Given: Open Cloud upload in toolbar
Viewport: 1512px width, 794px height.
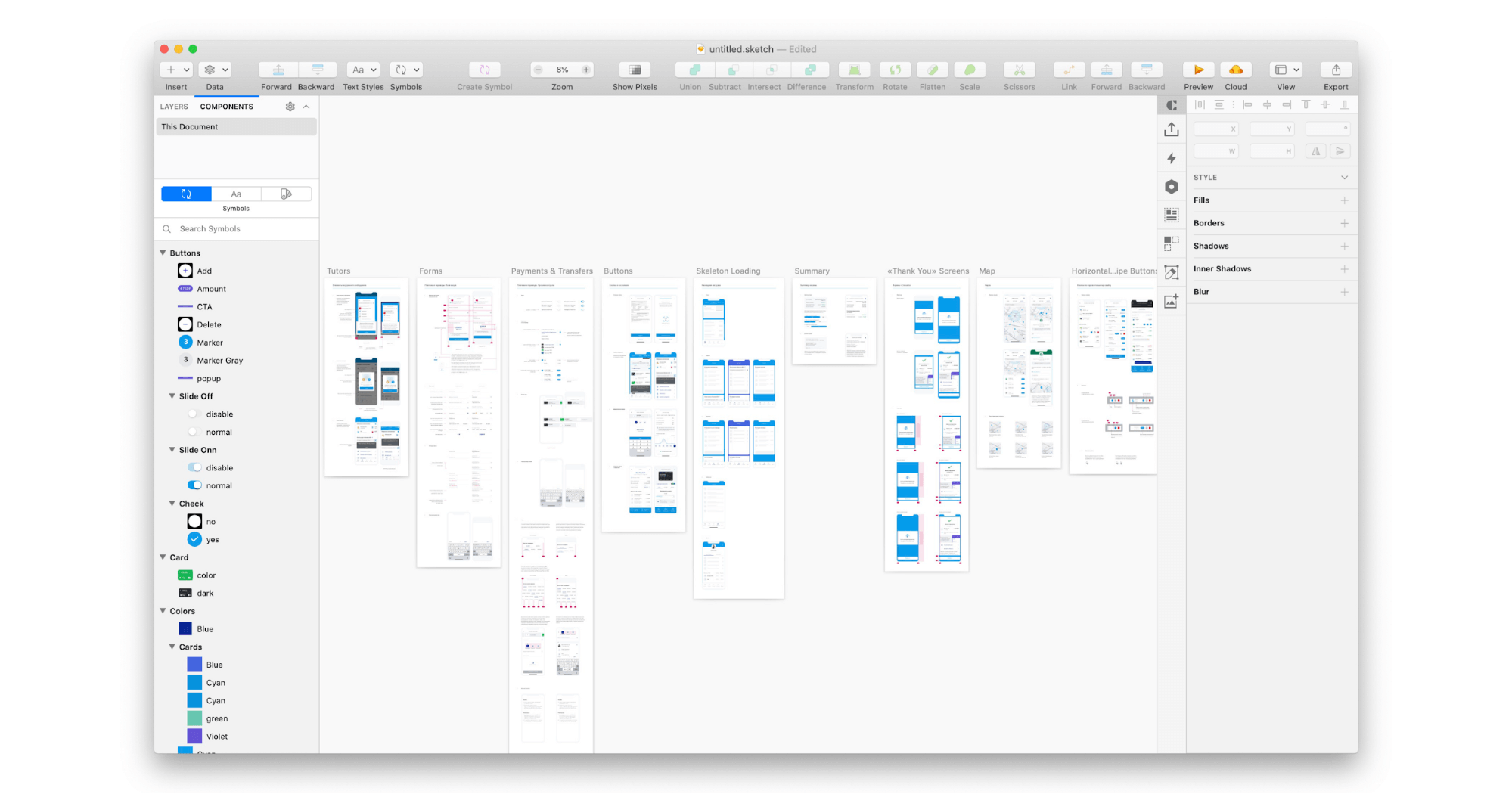Looking at the screenshot, I should click(x=1235, y=70).
